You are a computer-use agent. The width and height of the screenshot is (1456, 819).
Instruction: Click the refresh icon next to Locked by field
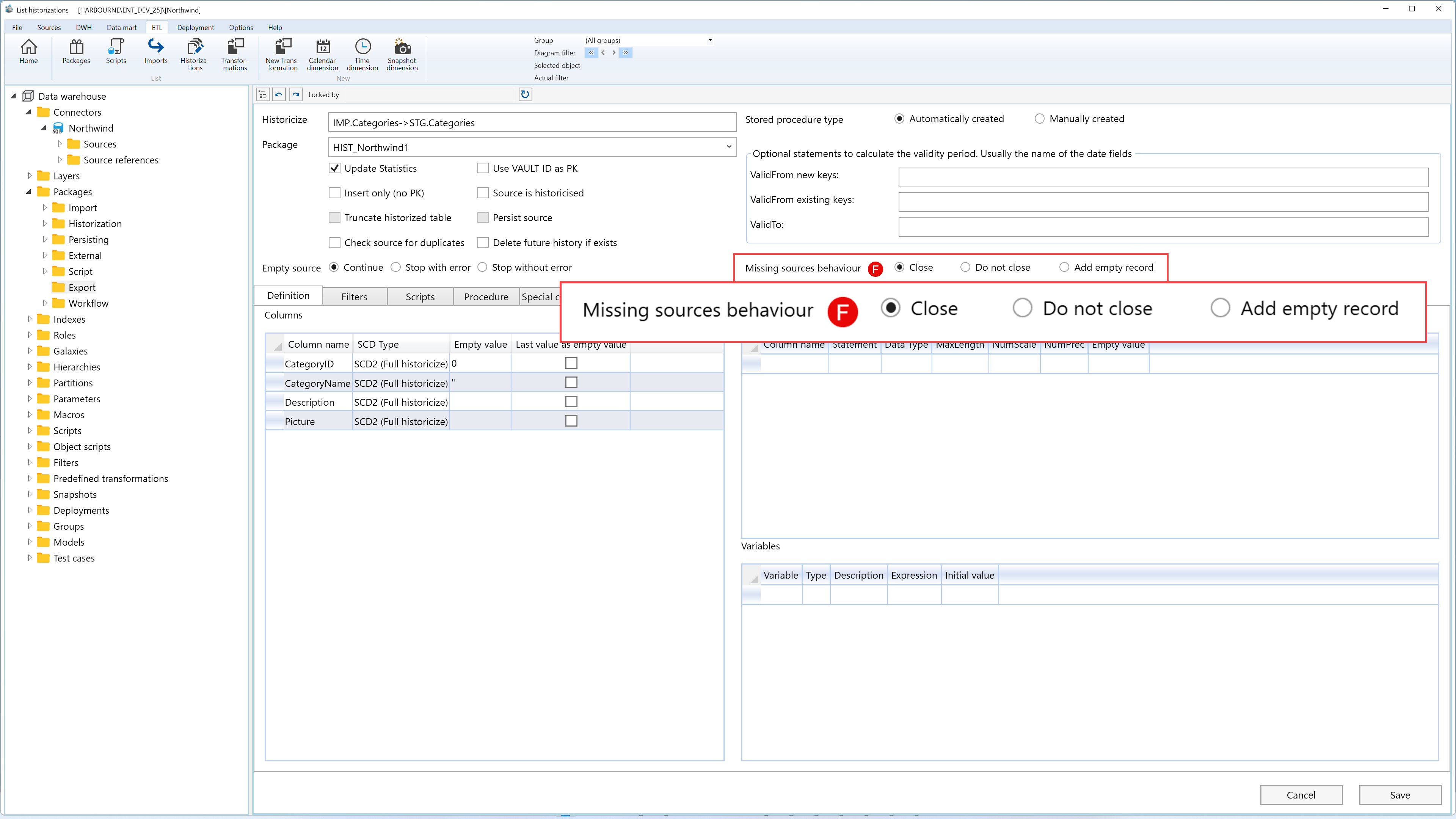point(525,94)
